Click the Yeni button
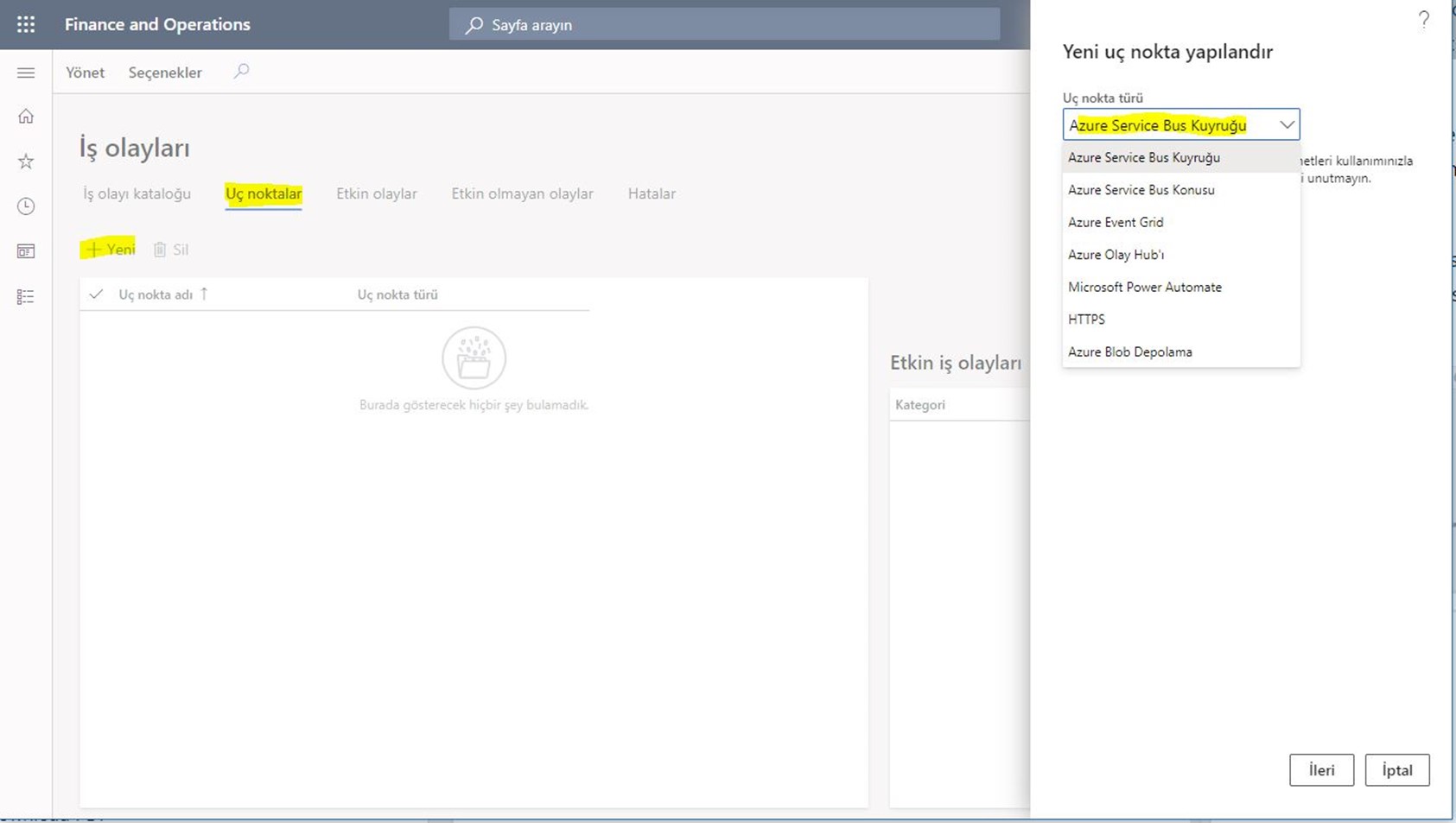This screenshot has height=823, width=1456. coord(110,249)
